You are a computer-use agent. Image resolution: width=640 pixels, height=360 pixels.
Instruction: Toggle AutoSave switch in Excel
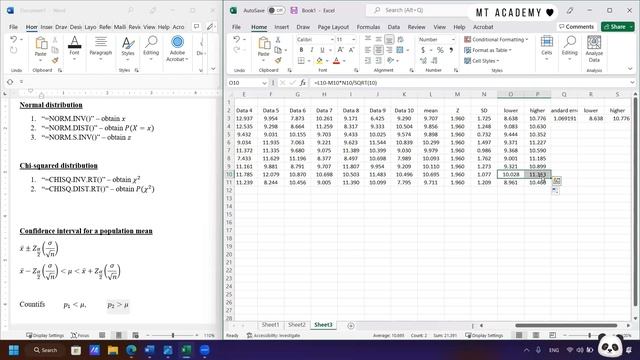tap(276, 10)
